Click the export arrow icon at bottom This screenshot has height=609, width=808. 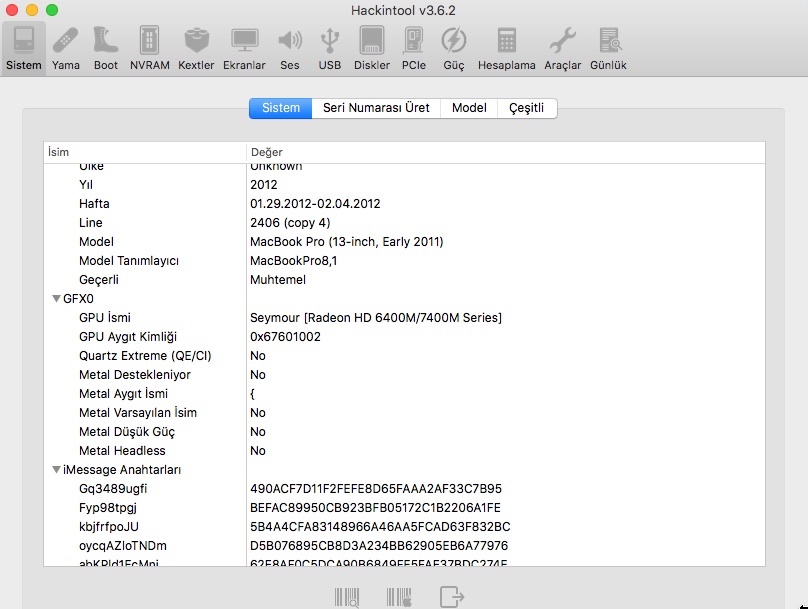(x=452, y=597)
